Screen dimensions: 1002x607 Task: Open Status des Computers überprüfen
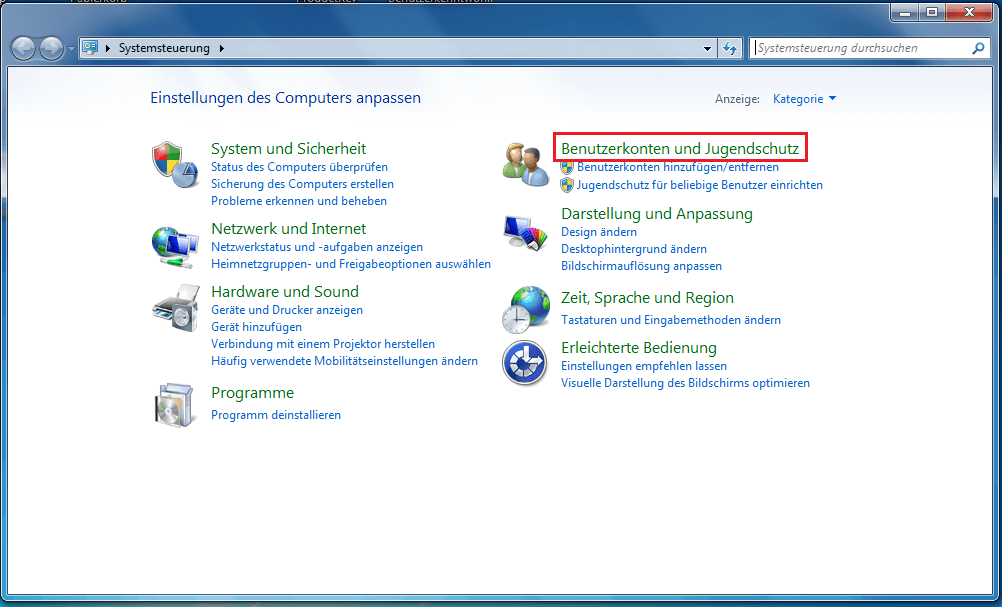[x=299, y=167]
